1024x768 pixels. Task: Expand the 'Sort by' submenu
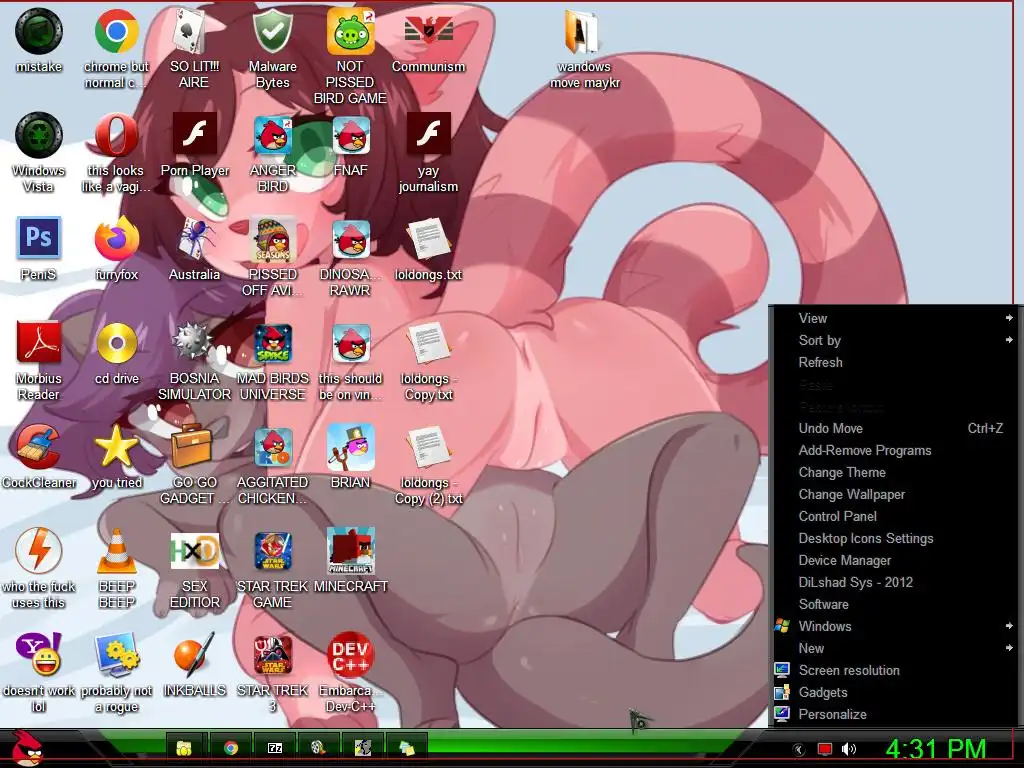tap(893, 340)
